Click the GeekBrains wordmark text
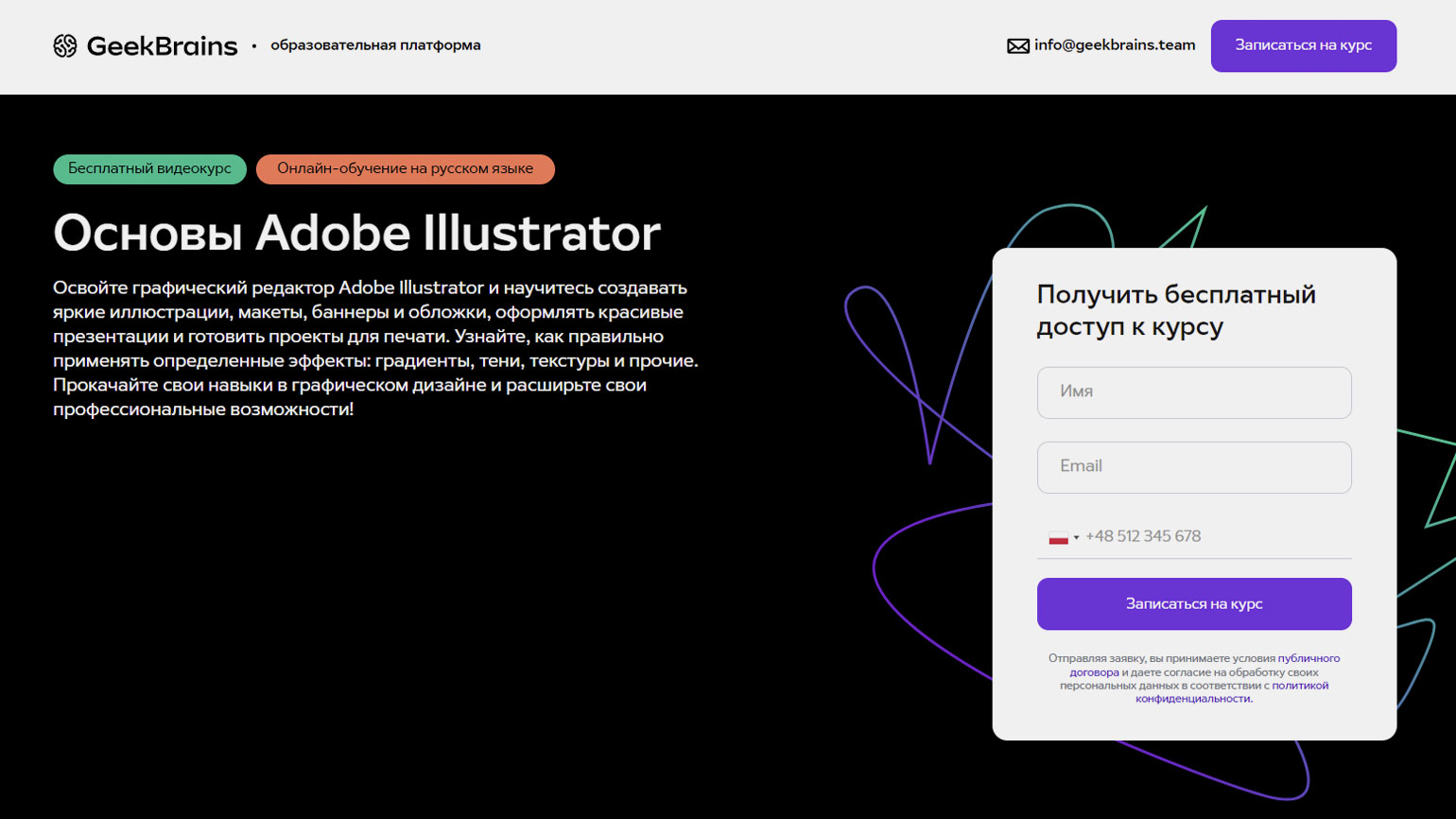The image size is (1456, 819). (162, 45)
